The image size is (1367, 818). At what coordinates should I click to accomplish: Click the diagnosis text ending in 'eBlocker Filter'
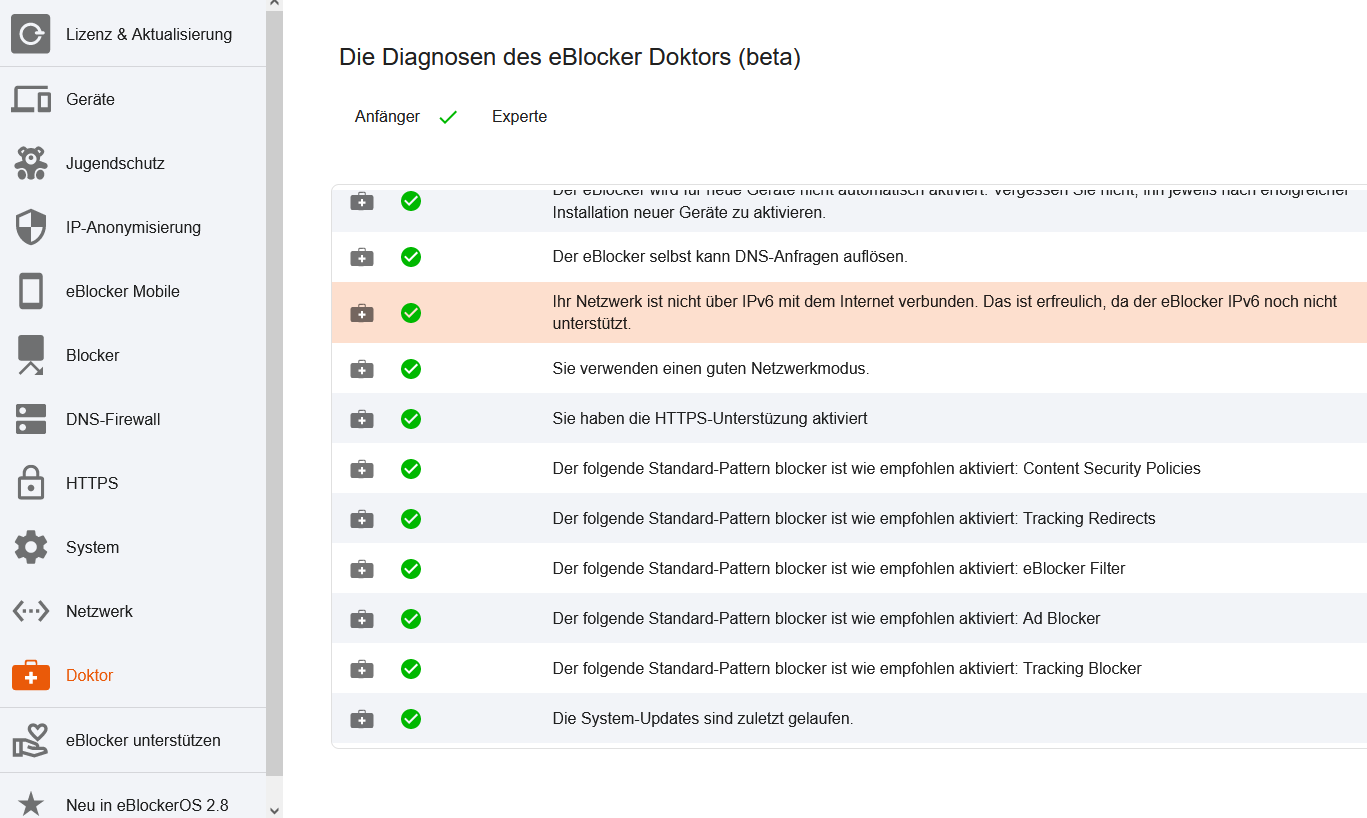pos(839,569)
